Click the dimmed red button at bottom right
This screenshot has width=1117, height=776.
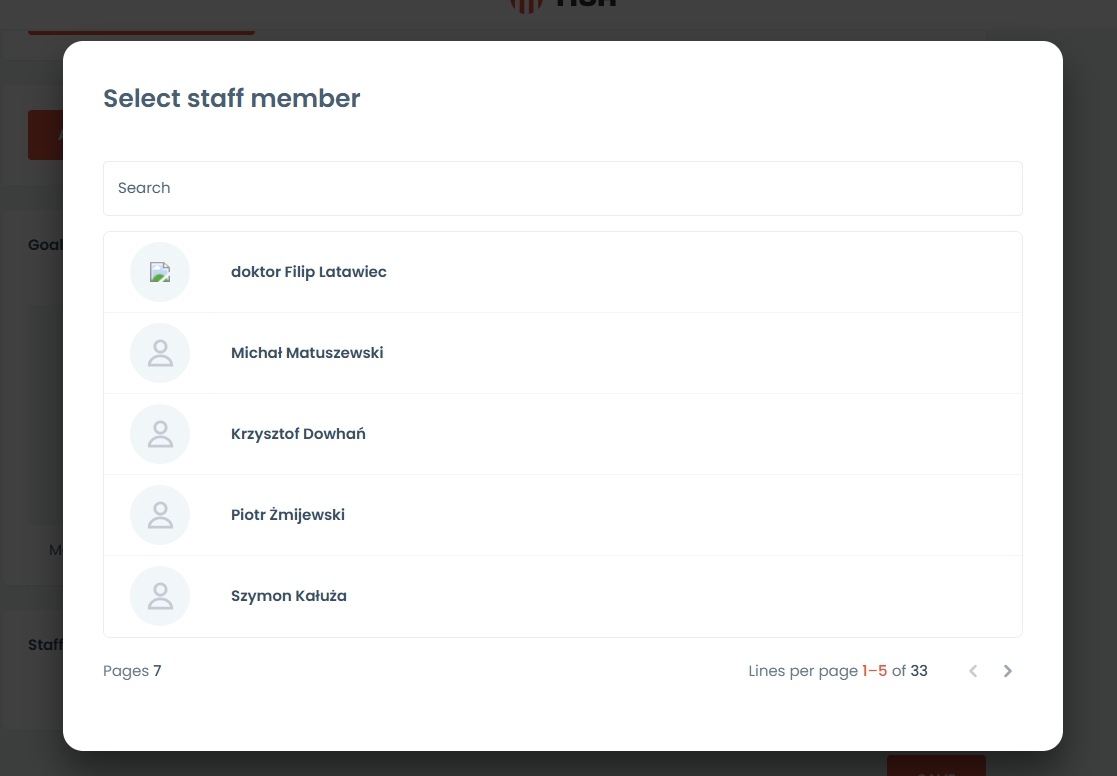tap(935, 766)
